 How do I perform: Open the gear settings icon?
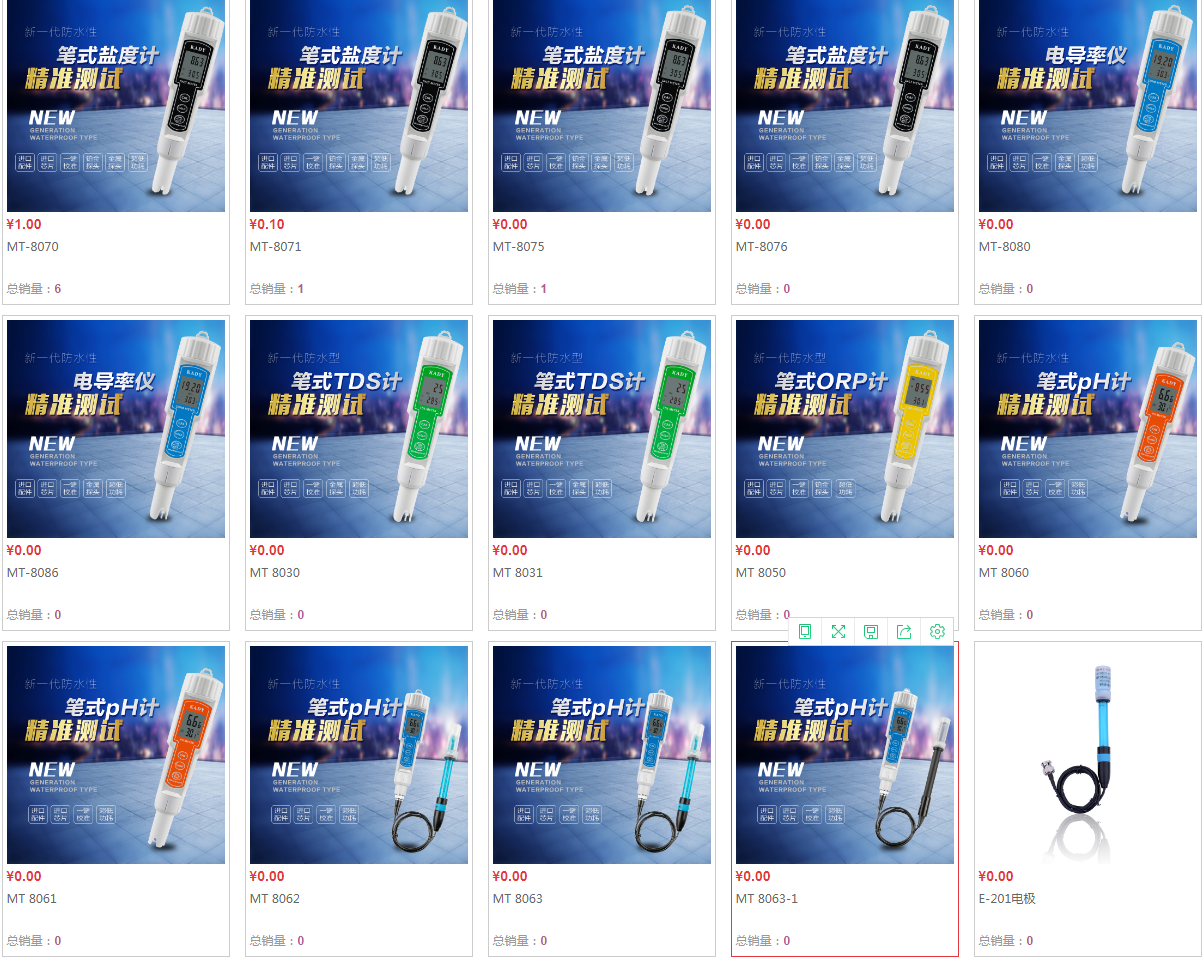click(937, 631)
